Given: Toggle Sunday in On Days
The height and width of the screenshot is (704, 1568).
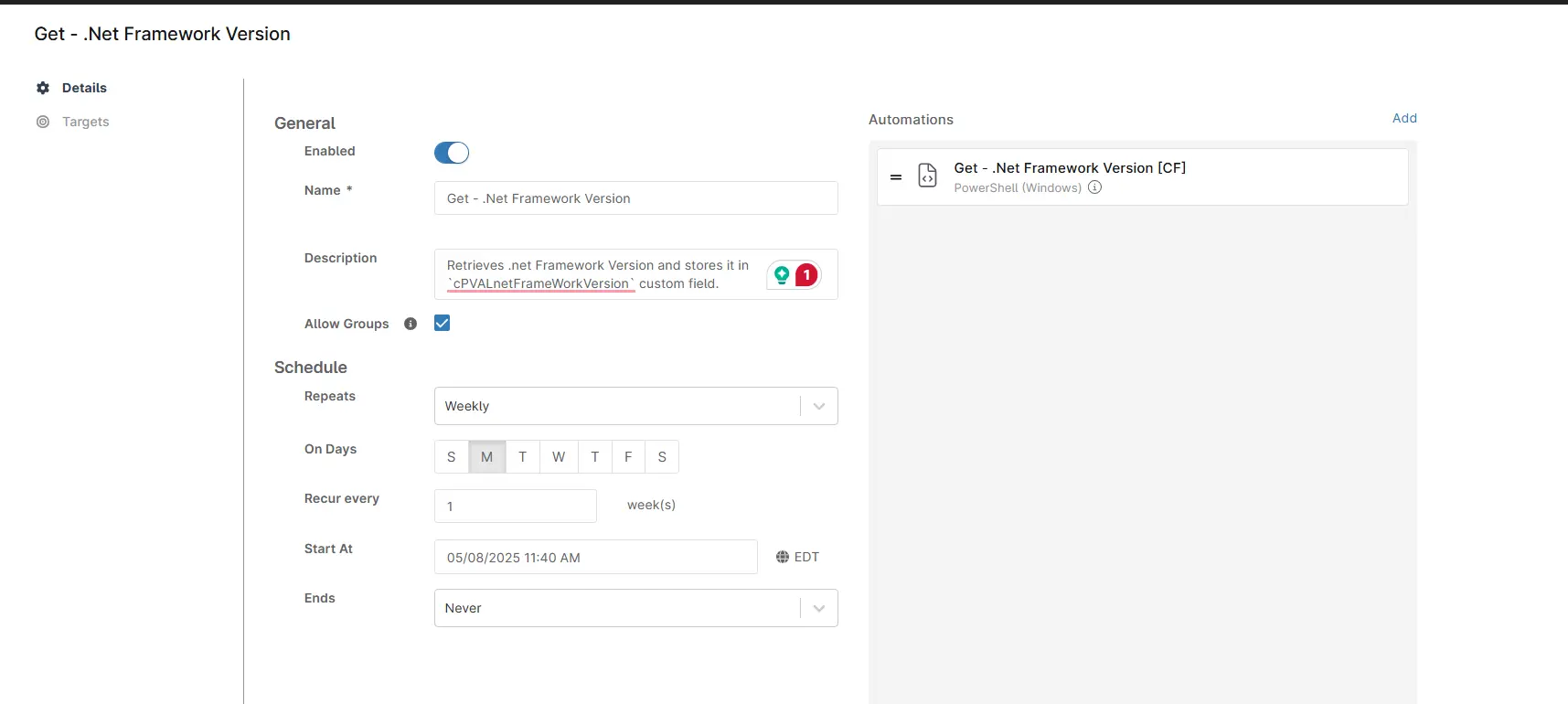Looking at the screenshot, I should point(452,457).
